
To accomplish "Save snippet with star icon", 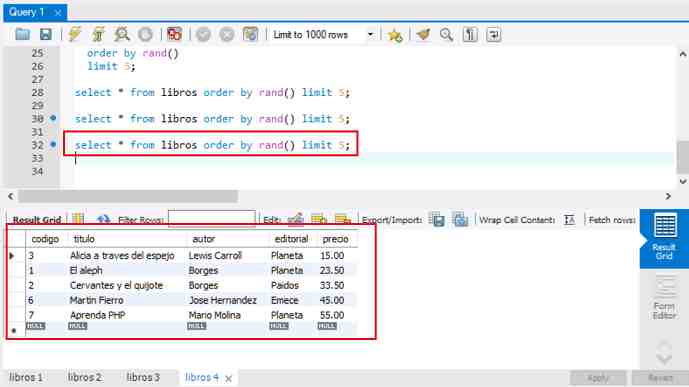I will tap(395, 35).
